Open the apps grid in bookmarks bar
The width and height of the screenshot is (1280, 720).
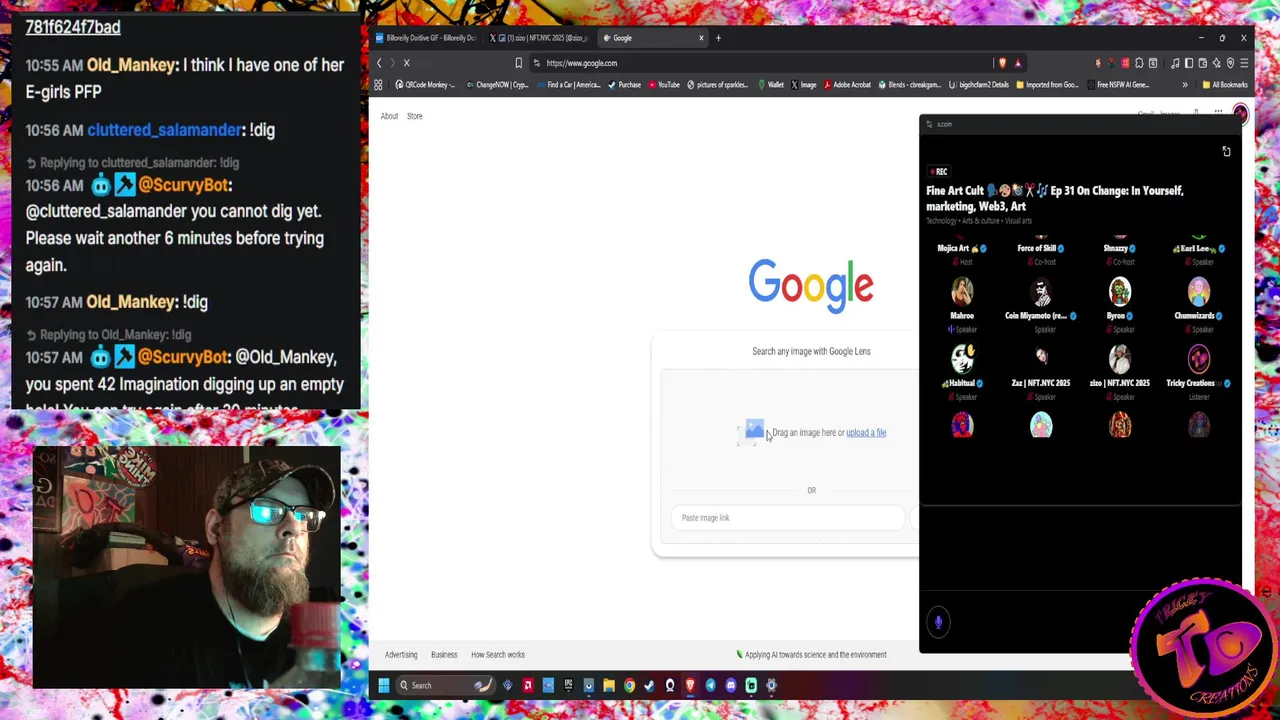click(378, 85)
